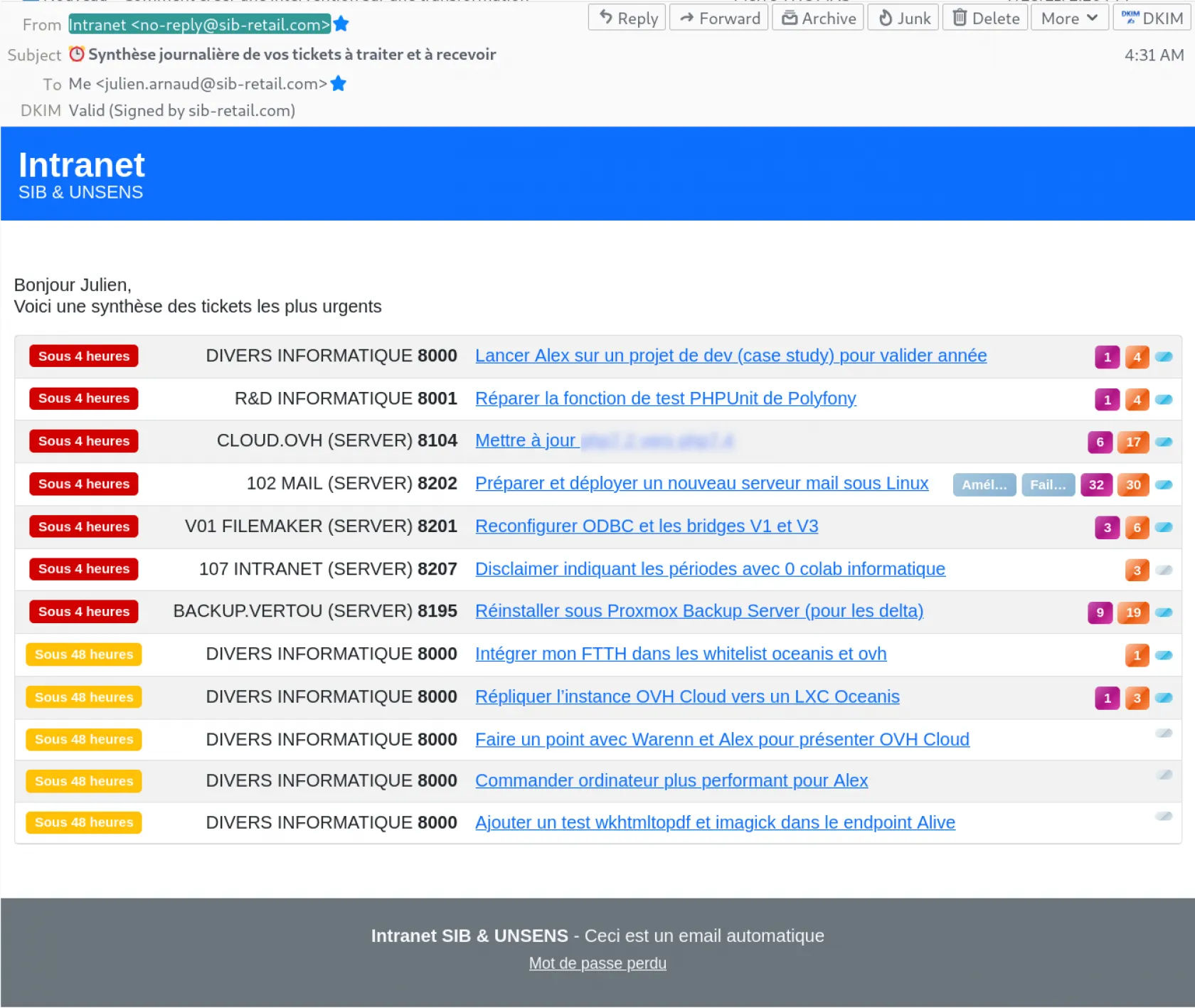Click the star icon beside julien.arnaud recipient

click(339, 84)
